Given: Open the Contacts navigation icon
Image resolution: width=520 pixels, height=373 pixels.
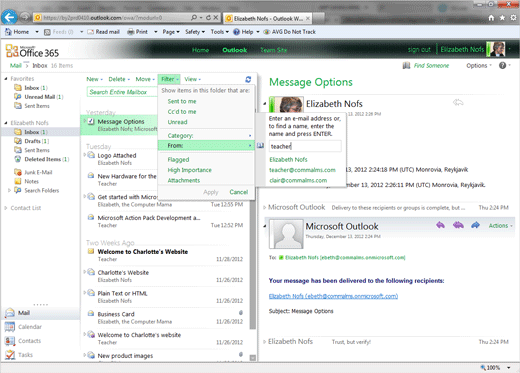Looking at the screenshot, I should pos(10,341).
